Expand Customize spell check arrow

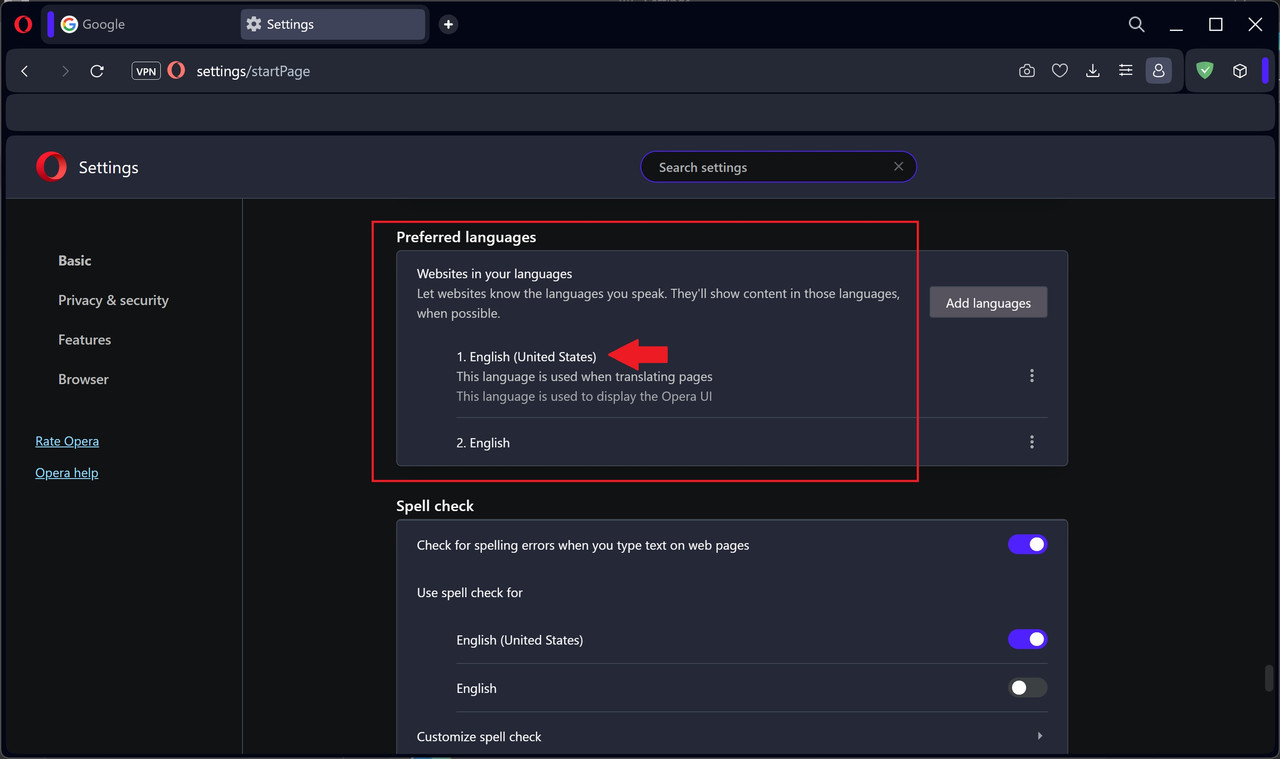point(1040,736)
